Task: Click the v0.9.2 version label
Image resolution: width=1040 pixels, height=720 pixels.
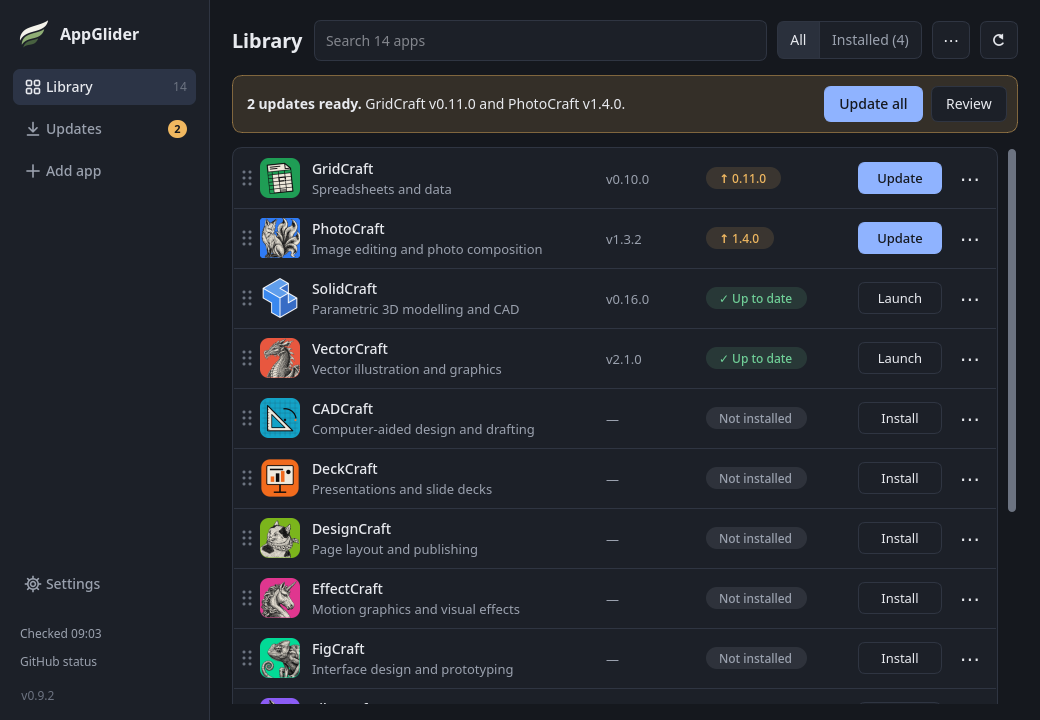Action: click(37, 695)
